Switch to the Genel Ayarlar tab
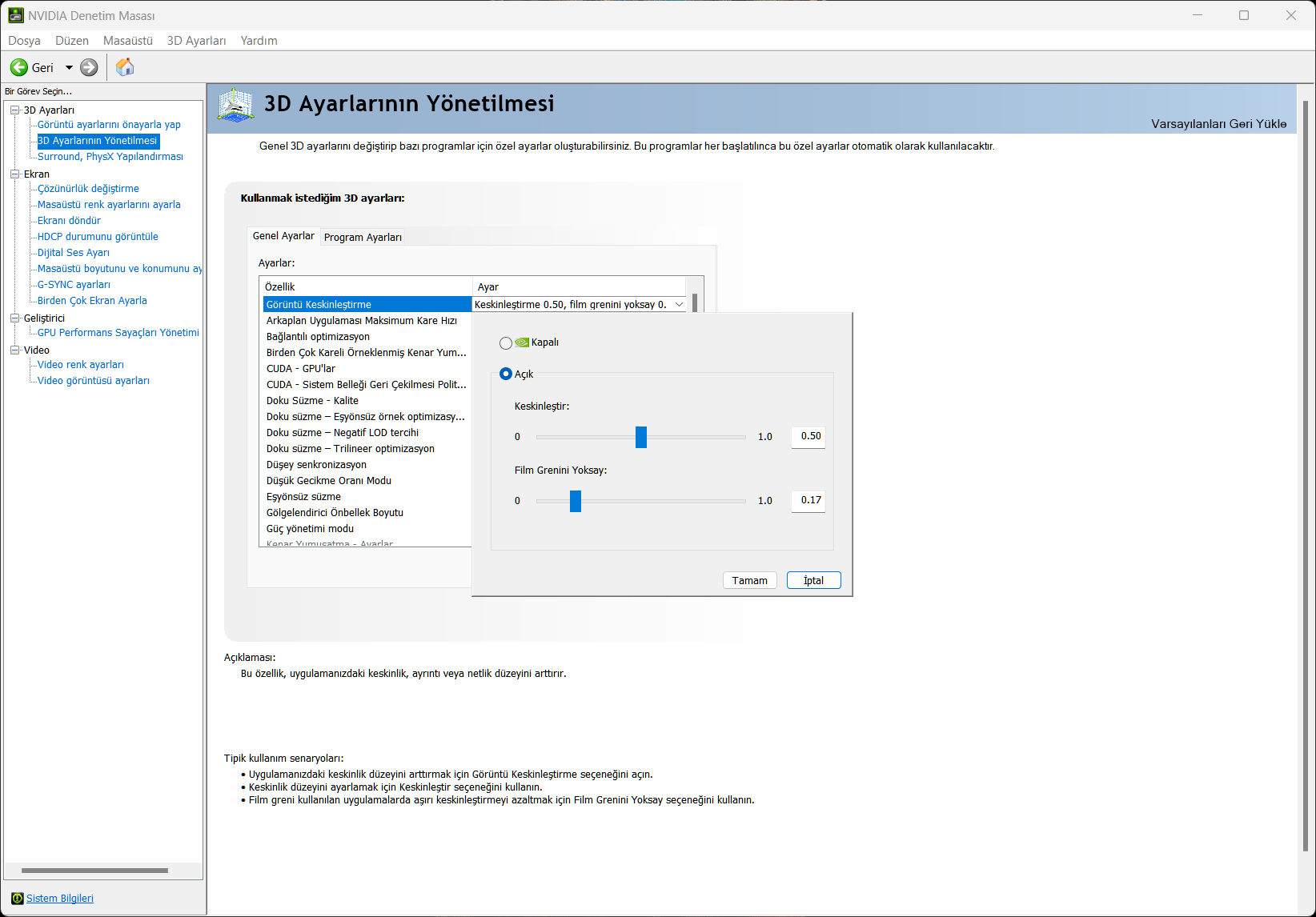Viewport: 1316px width, 917px height. pyautogui.click(x=283, y=236)
